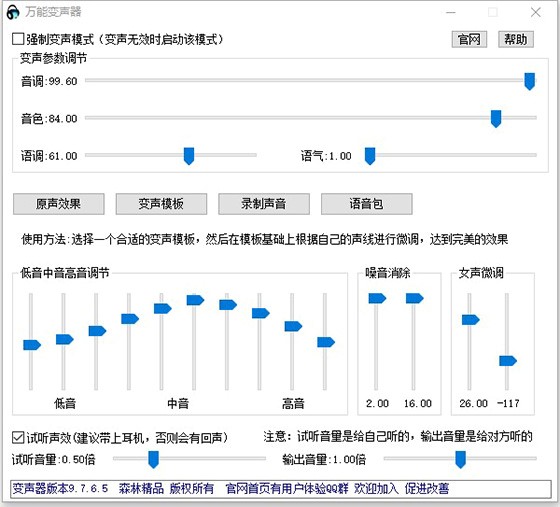Image resolution: width=560 pixels, height=507 pixels.
Task: Click the 原声效果 button
Action: click(x=59, y=204)
